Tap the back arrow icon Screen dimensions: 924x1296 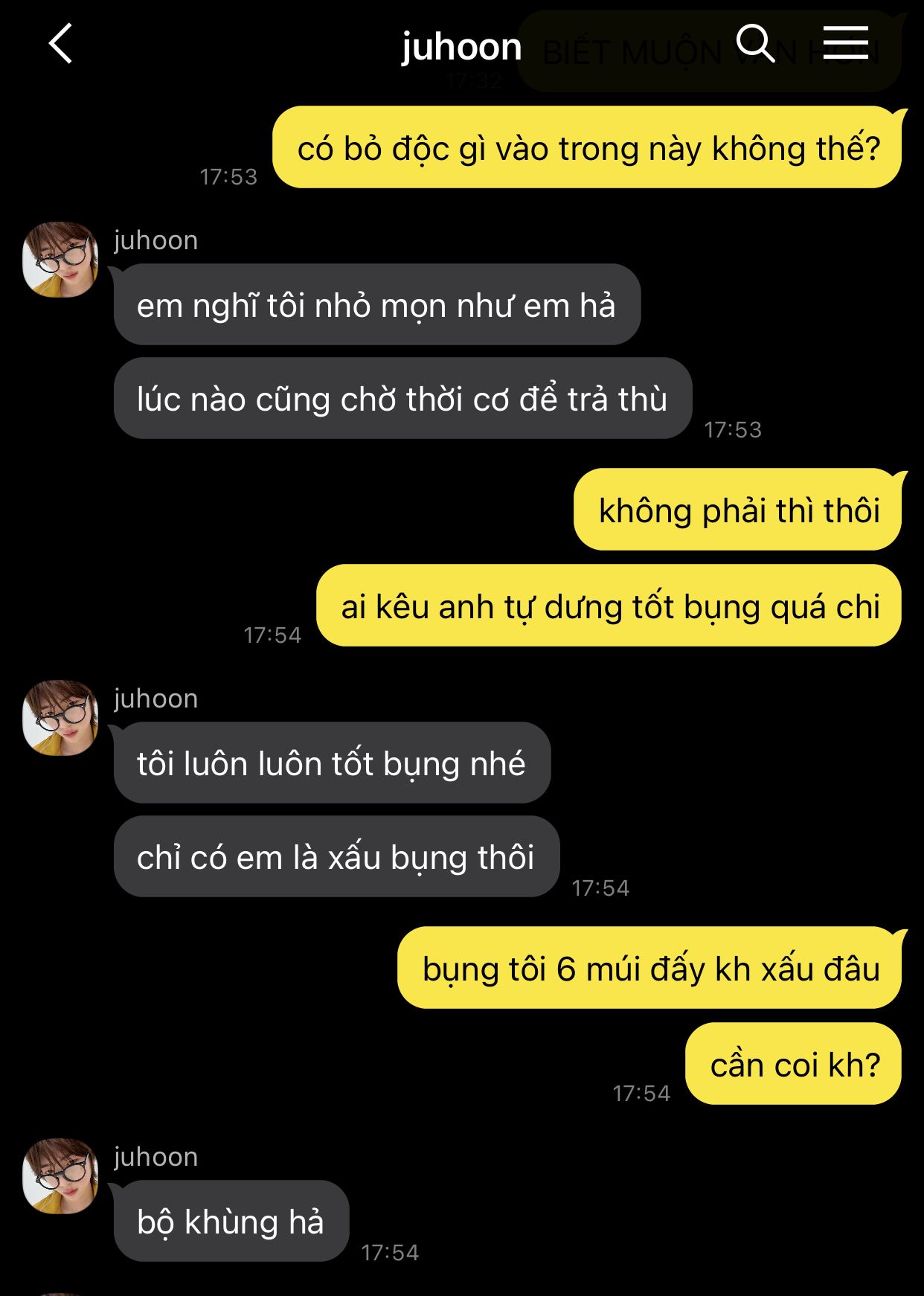point(60,44)
